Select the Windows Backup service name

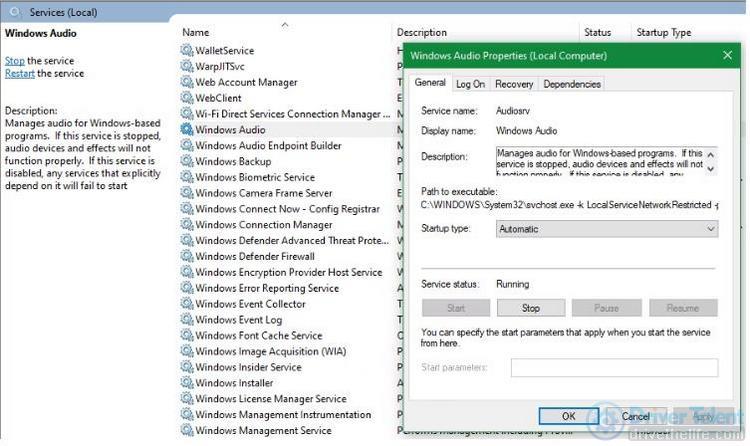[x=233, y=161]
